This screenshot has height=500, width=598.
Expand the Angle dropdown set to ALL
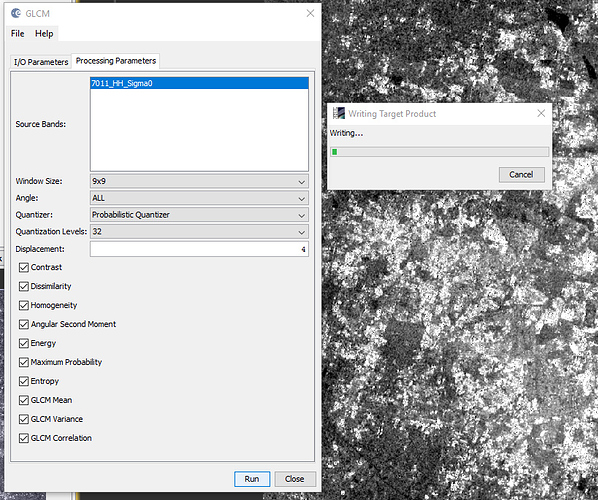pyautogui.click(x=199, y=198)
